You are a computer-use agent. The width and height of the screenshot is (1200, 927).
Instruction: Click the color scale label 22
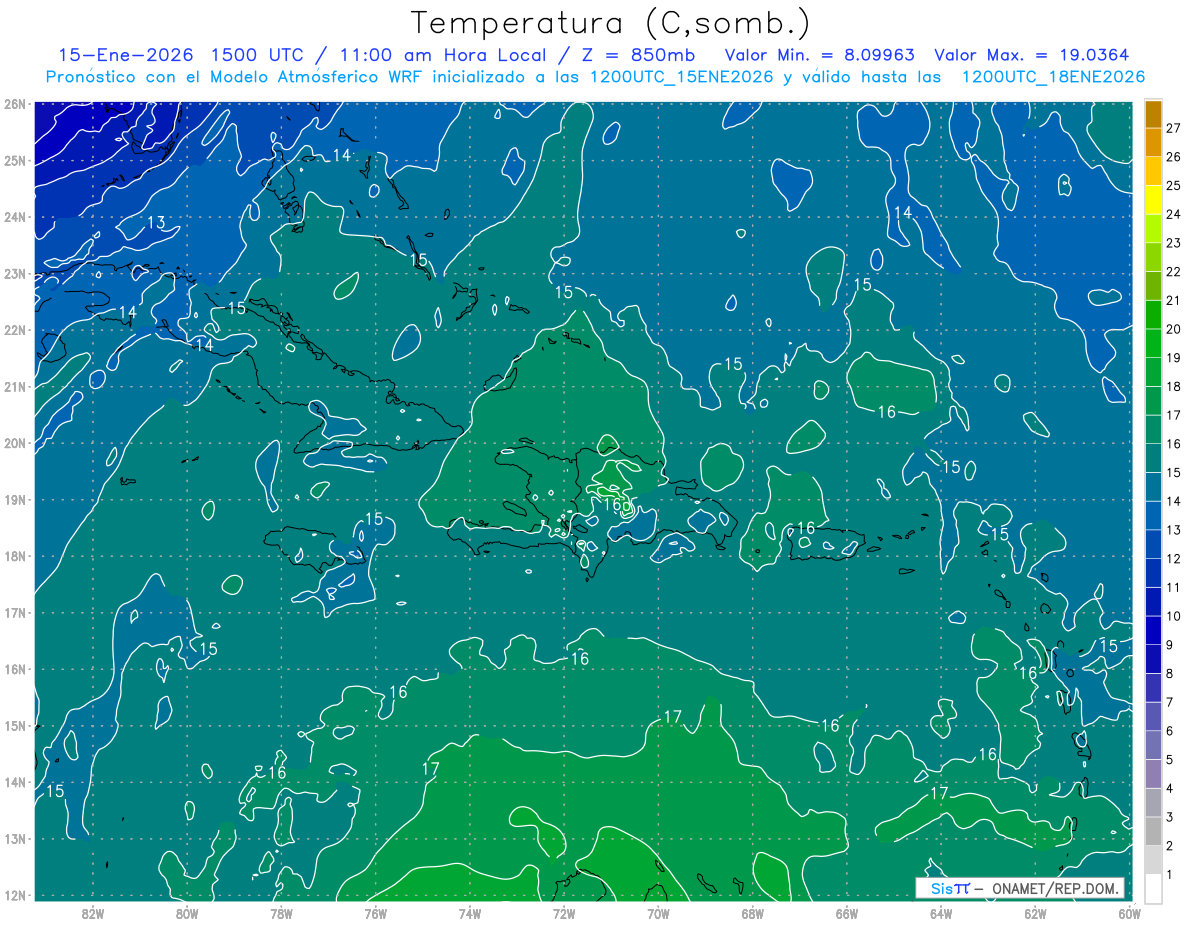1173,271
